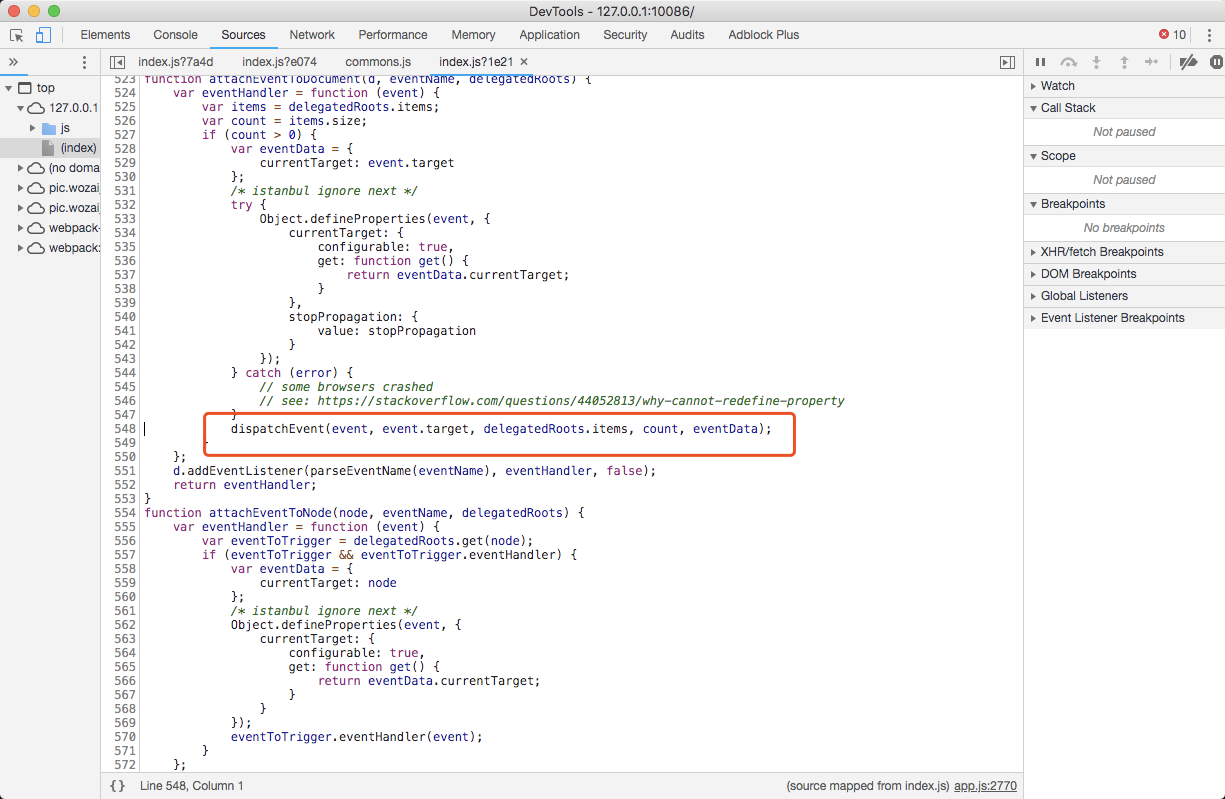Switch to index.js?7a4d file tab
The image size is (1225, 799).
pyautogui.click(x=175, y=62)
